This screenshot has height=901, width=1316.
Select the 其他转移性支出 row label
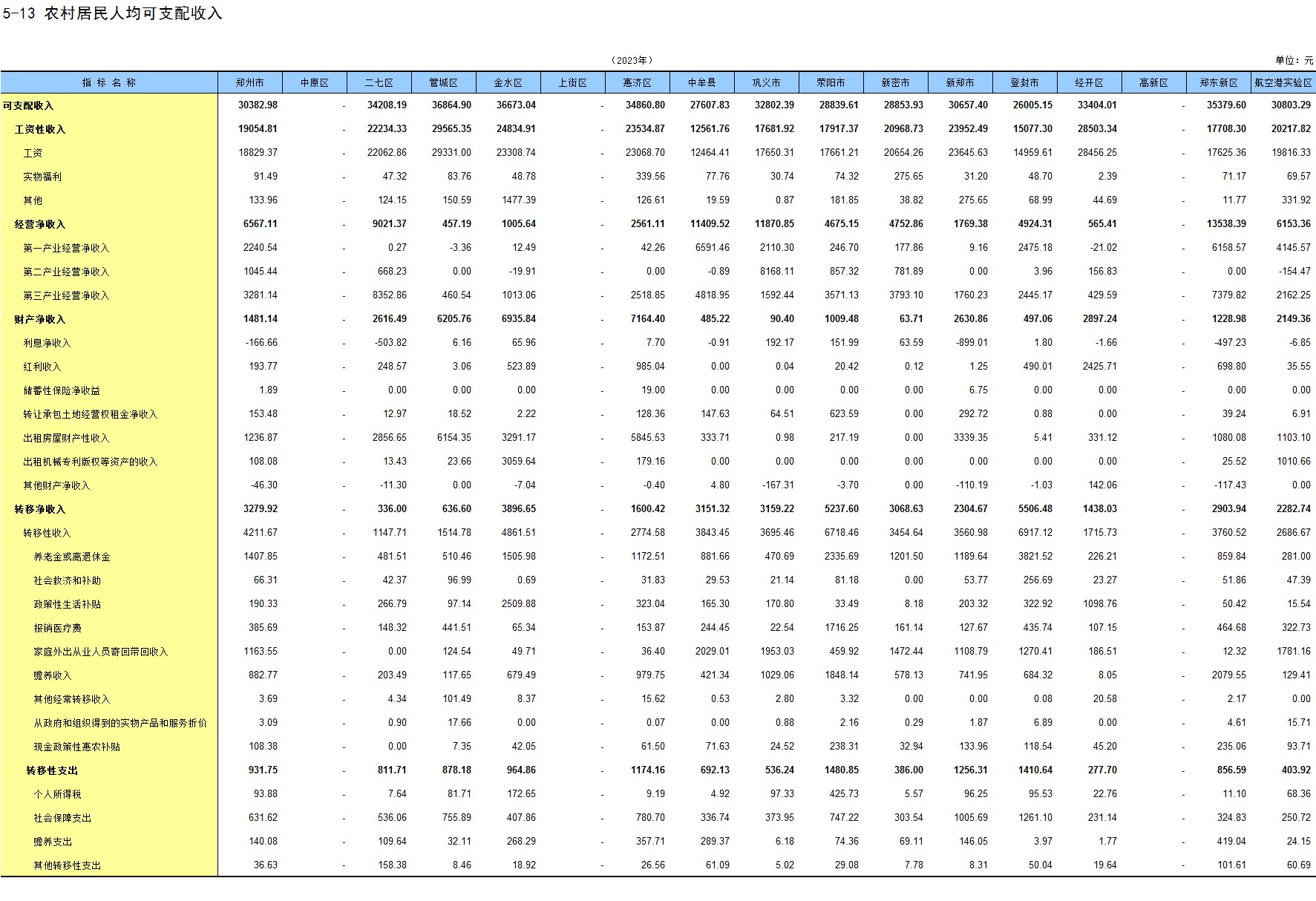(x=67, y=865)
